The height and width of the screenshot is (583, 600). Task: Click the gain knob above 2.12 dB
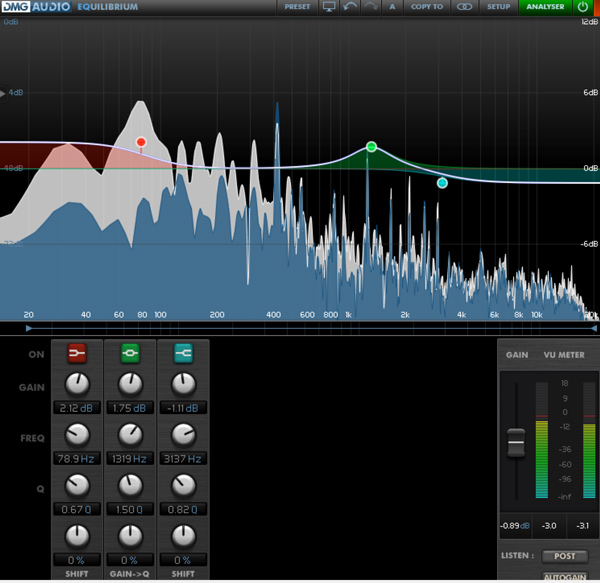(x=77, y=384)
